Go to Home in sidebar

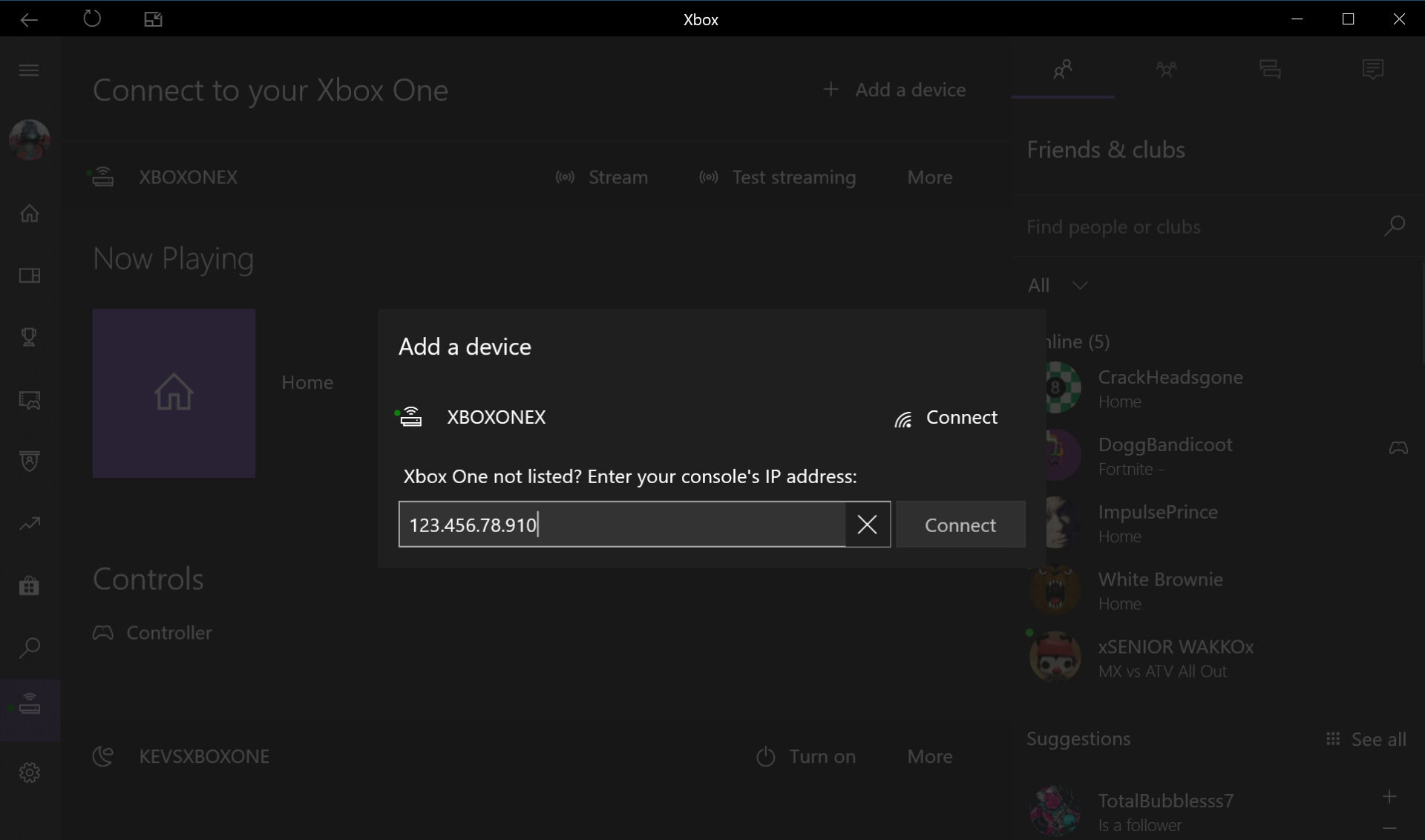click(29, 214)
